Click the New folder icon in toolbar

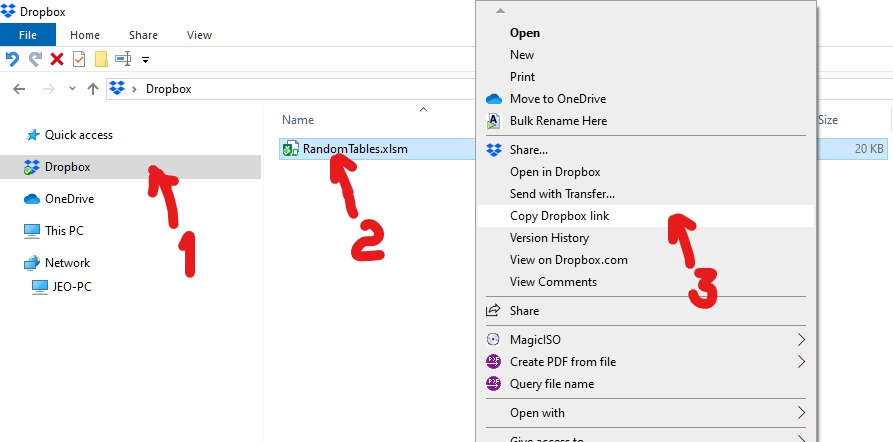[x=101, y=59]
